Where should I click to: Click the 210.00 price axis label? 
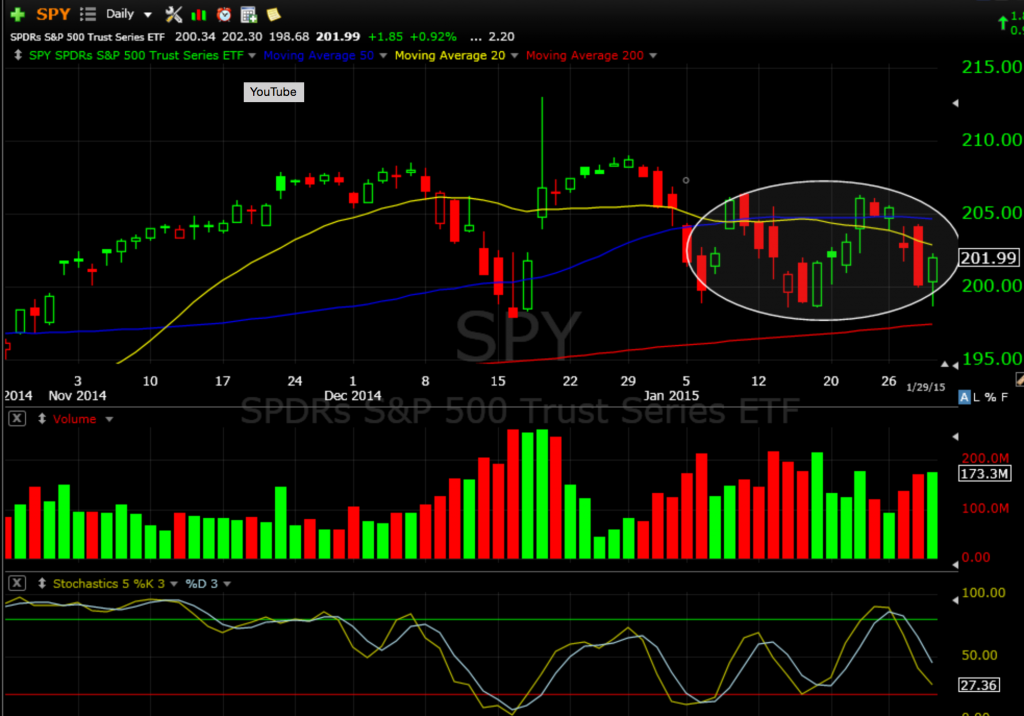(x=991, y=140)
